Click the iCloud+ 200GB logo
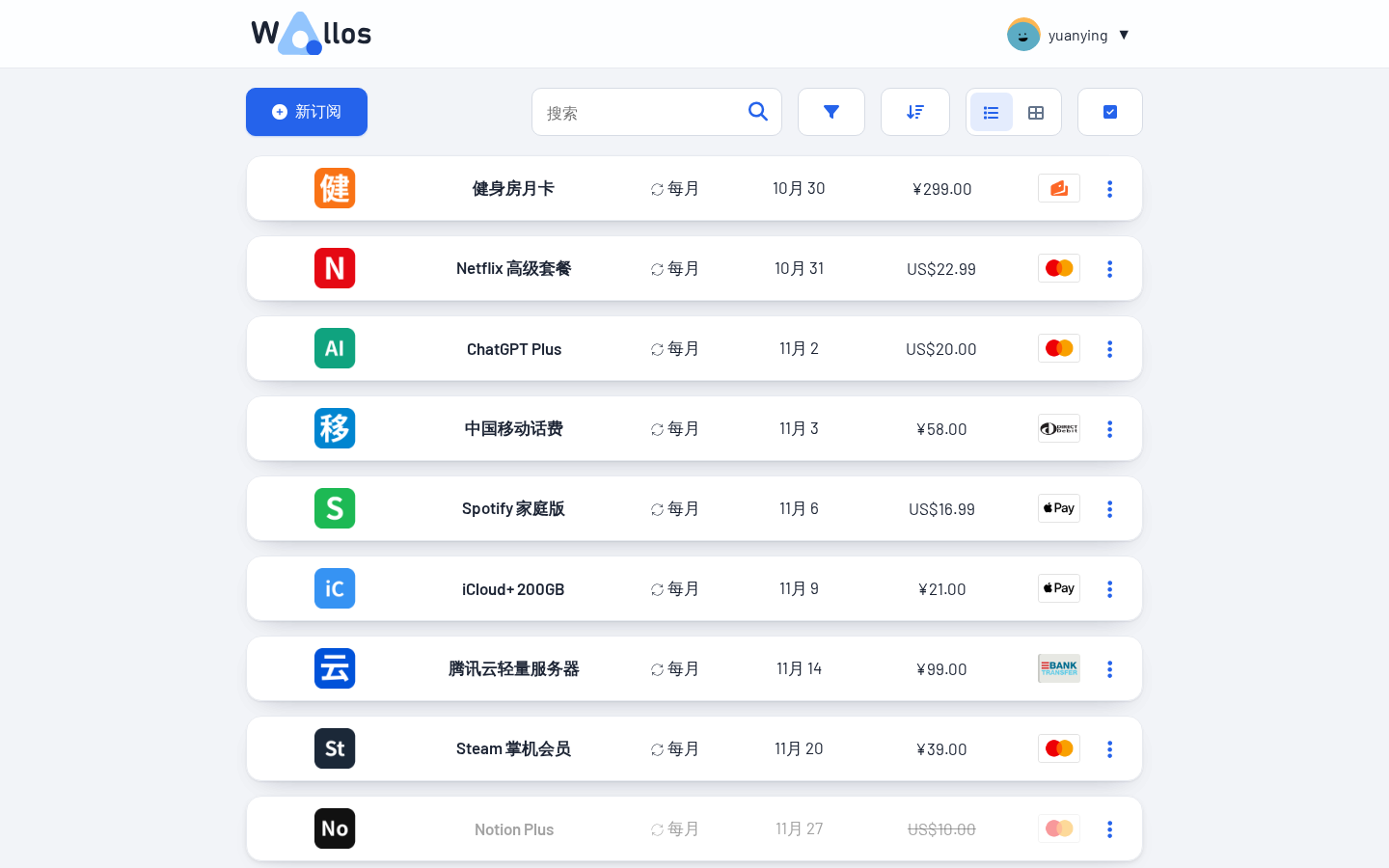Screen dimensions: 1389x868 click(335, 588)
